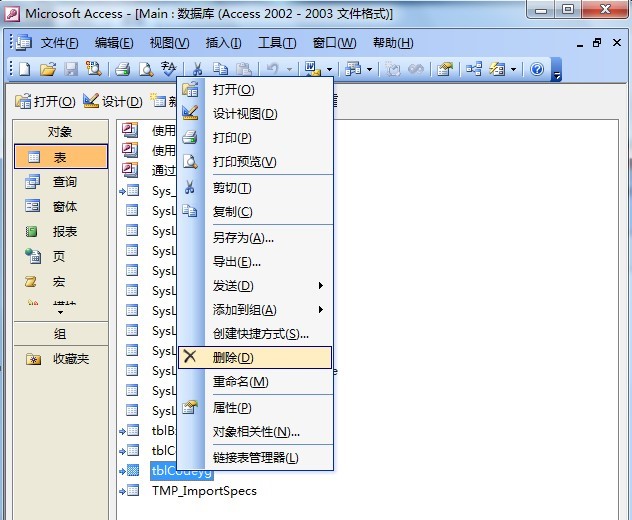The width and height of the screenshot is (632, 520).
Task: Choose 打印预览(V) in context menu
Action: tap(255, 162)
